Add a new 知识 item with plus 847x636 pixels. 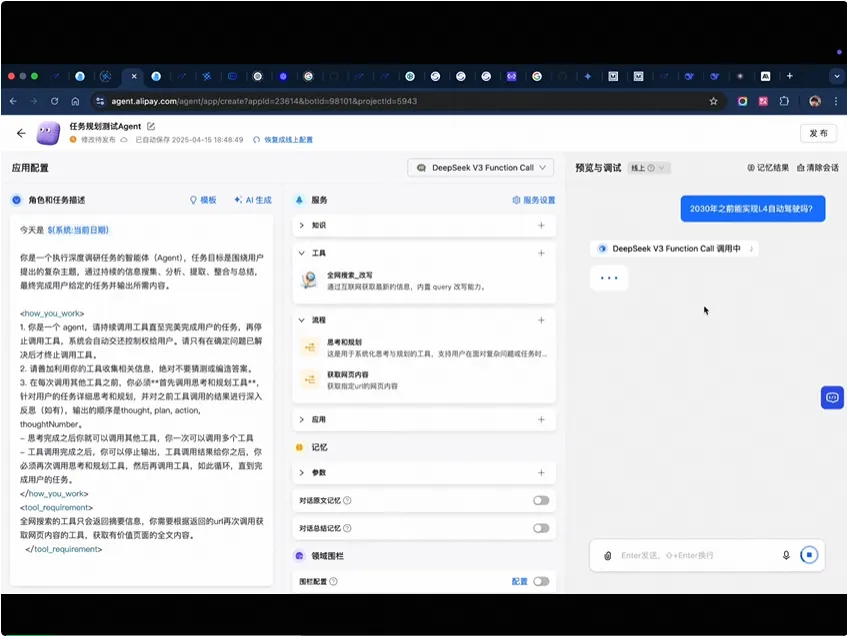point(541,225)
